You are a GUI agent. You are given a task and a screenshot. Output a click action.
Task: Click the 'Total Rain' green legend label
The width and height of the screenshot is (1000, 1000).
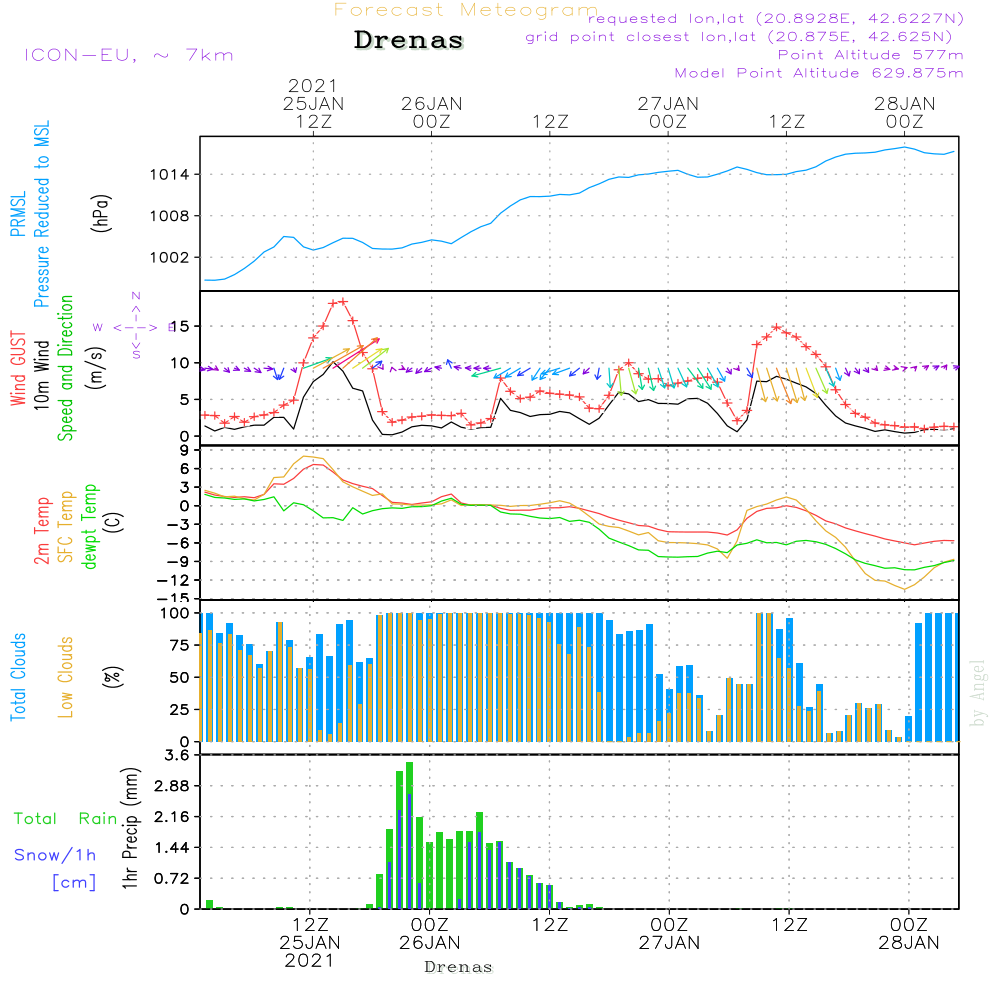[x=66, y=819]
